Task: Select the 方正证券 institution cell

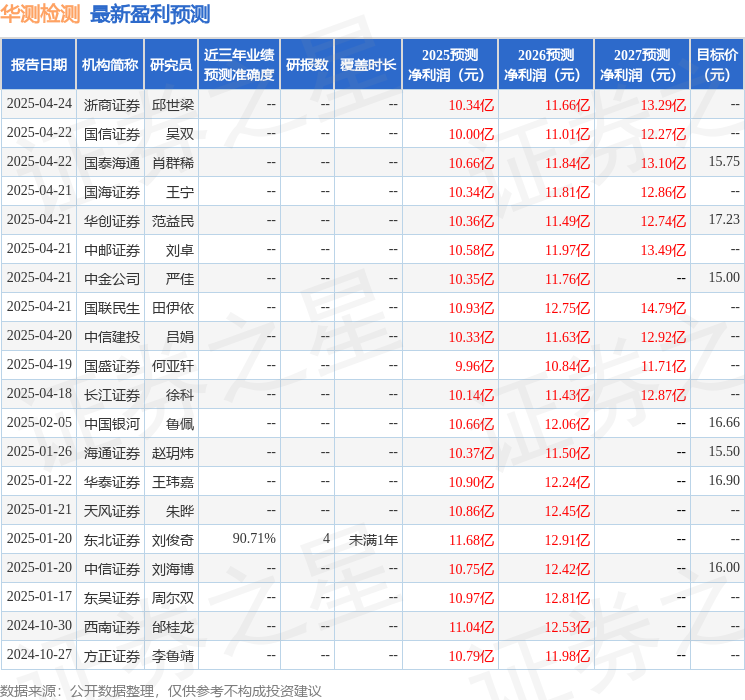Action: [x=112, y=656]
